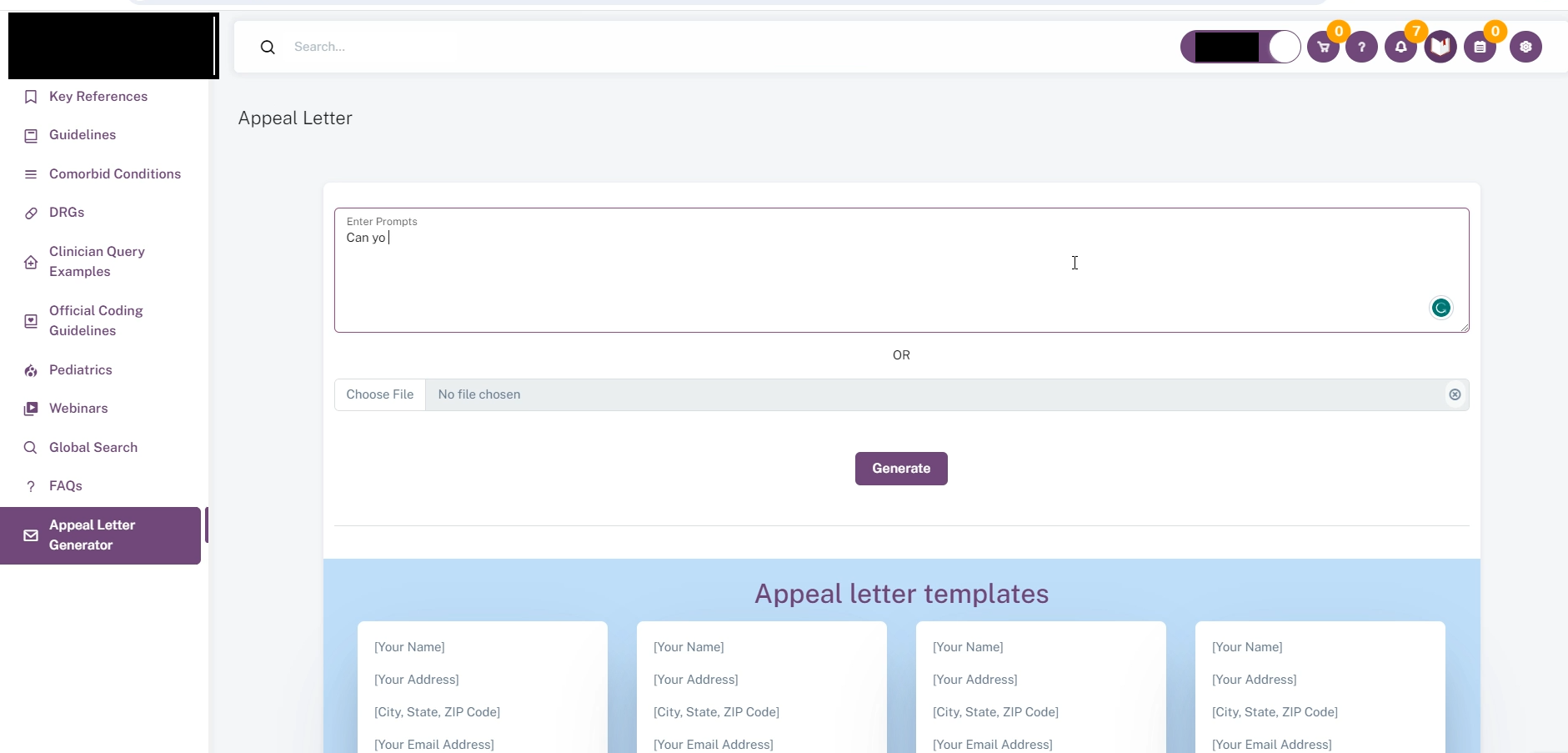1568x753 pixels.
Task: Open Clinician Query Examples
Action: pos(97,262)
